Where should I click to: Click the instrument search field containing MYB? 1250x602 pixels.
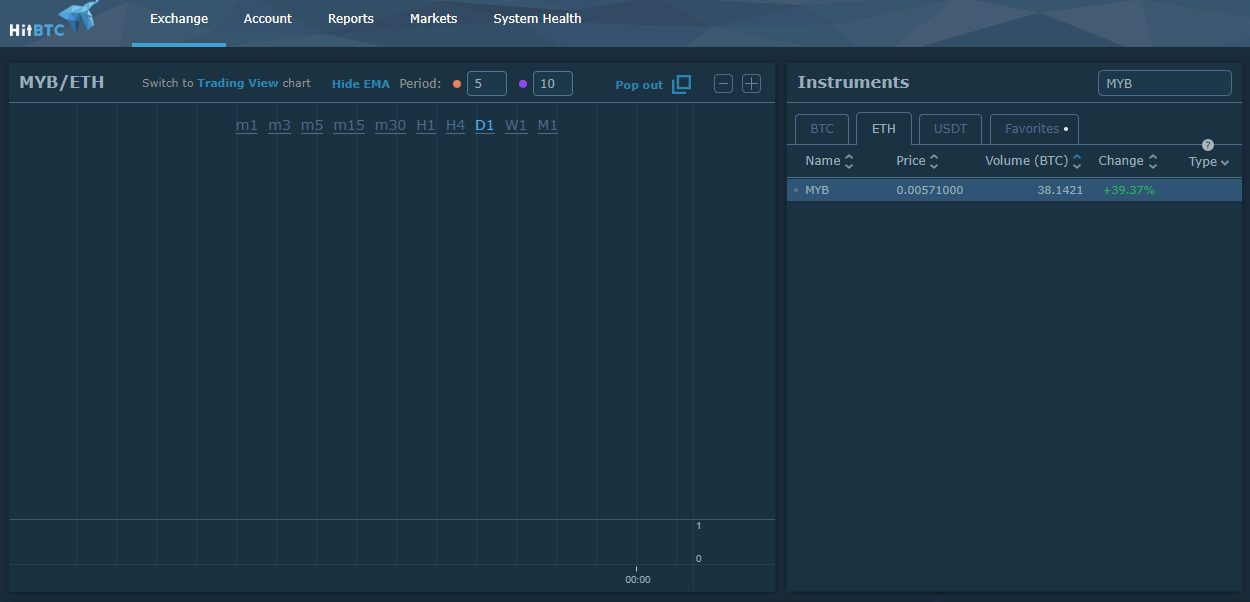coord(1165,83)
